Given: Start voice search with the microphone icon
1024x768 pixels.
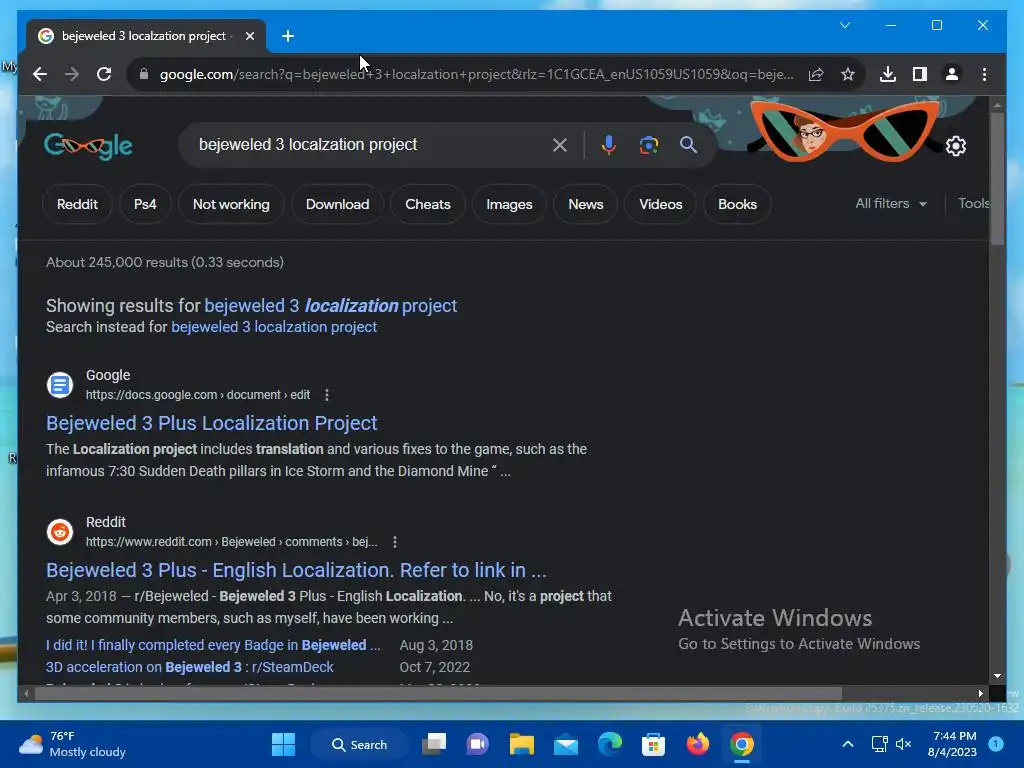Looking at the screenshot, I should click(x=609, y=145).
